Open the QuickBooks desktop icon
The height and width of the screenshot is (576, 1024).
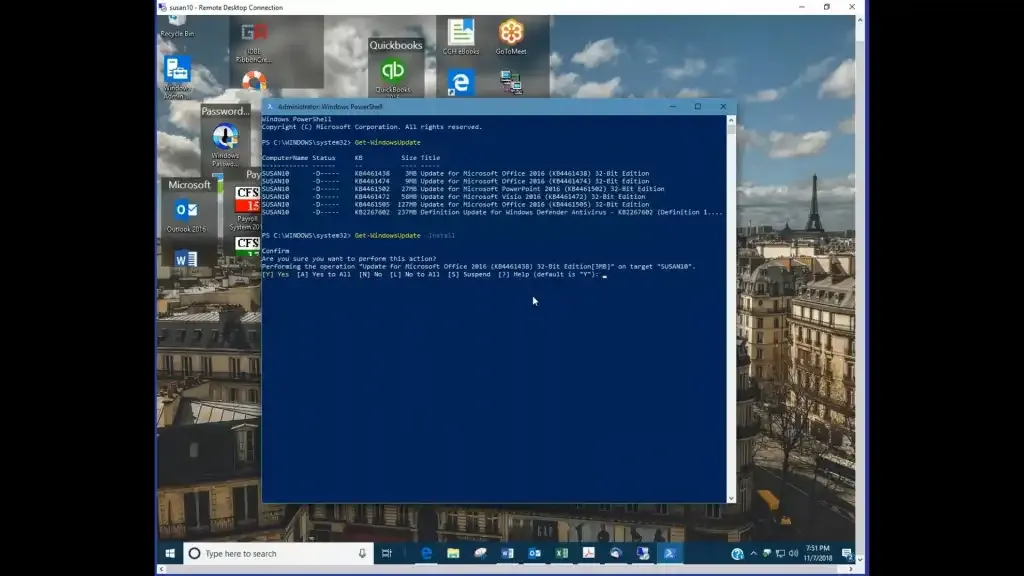[392, 75]
